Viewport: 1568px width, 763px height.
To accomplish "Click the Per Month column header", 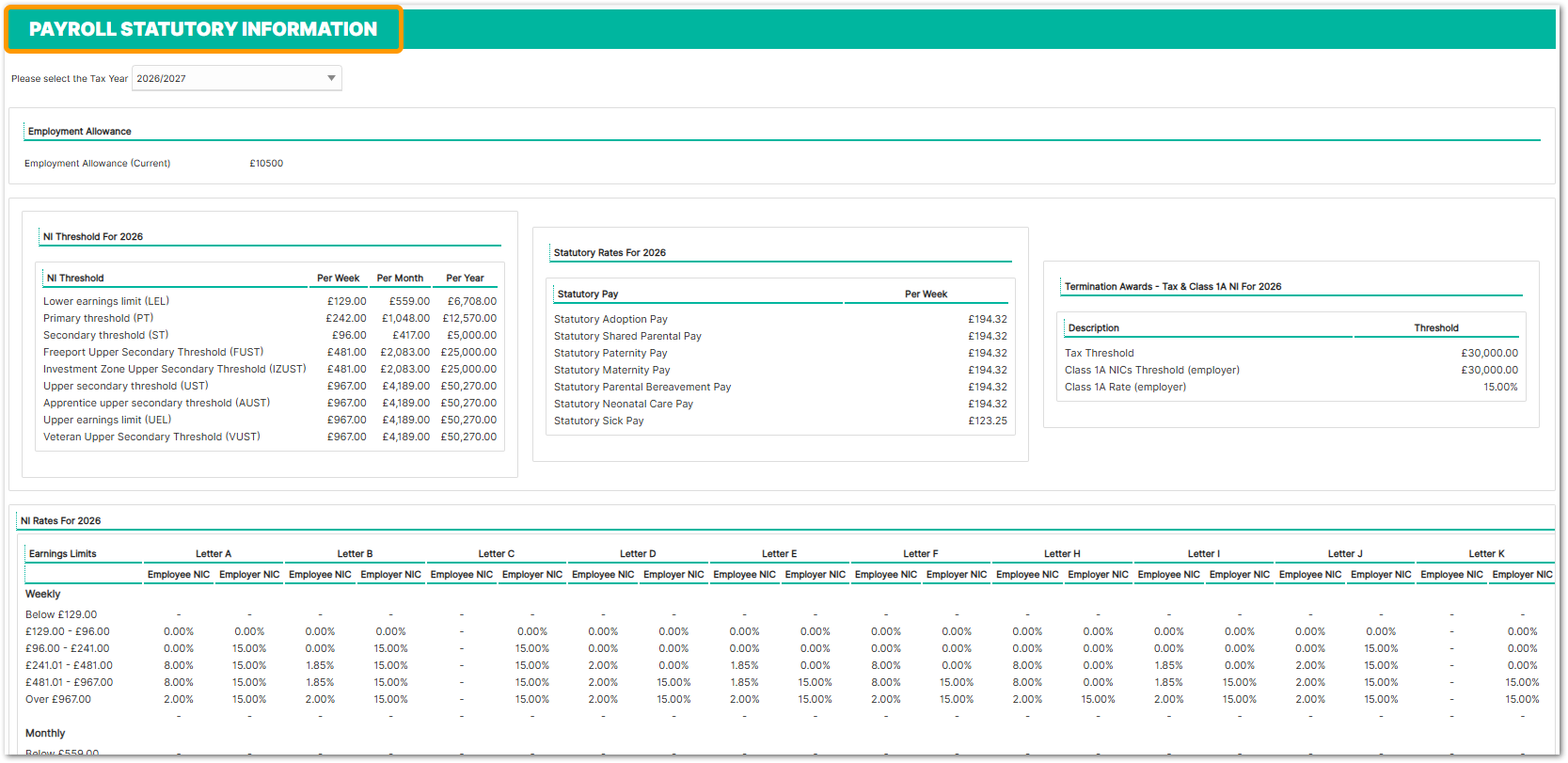I will point(400,278).
